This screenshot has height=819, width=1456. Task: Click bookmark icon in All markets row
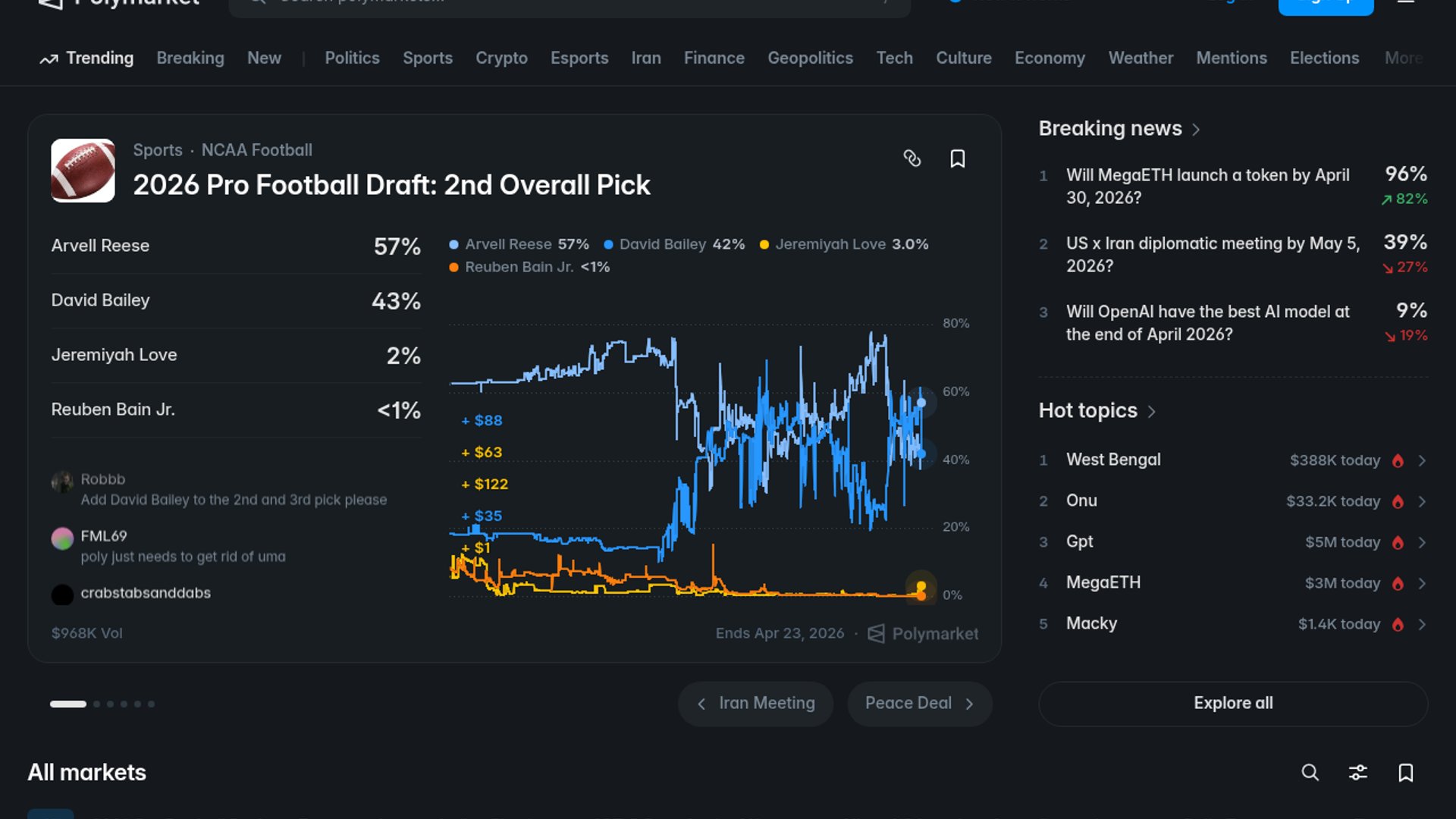[1405, 772]
